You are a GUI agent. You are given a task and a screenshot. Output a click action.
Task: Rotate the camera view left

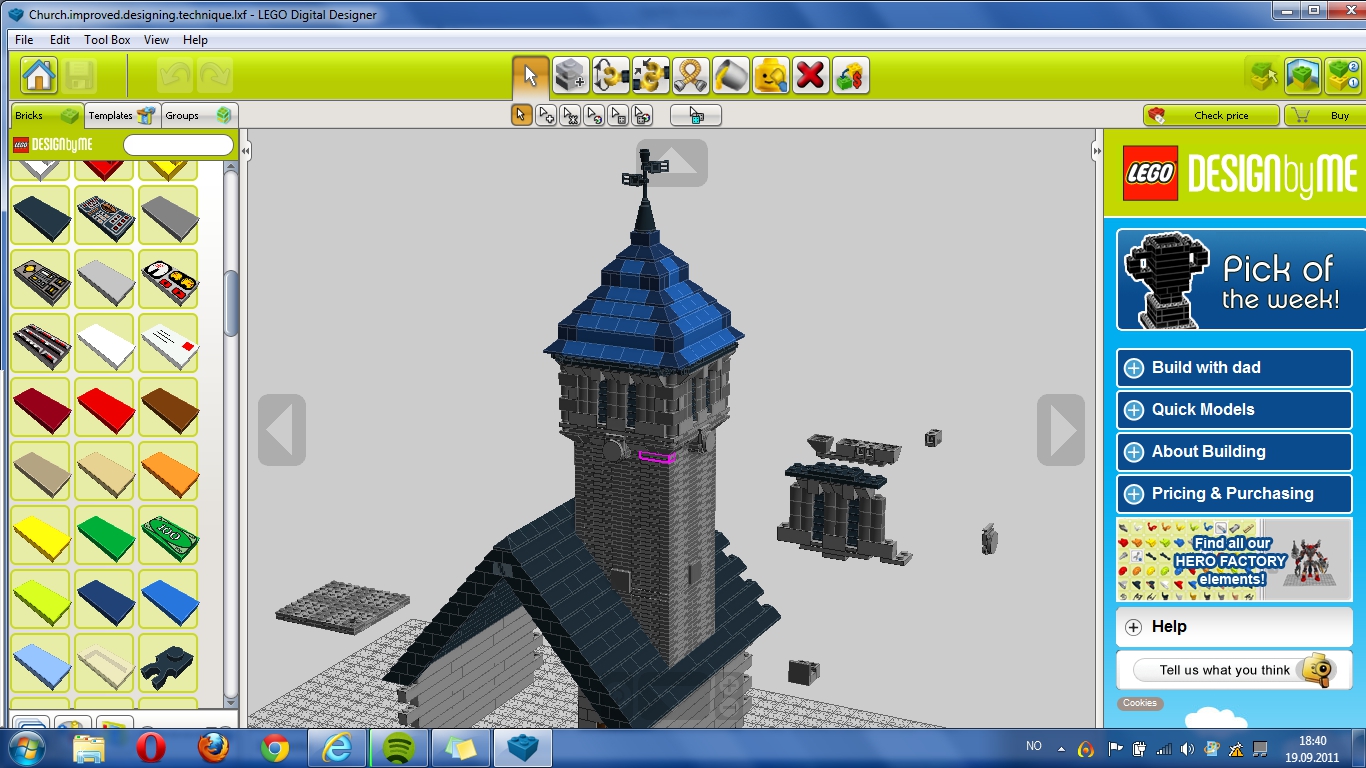tap(282, 430)
